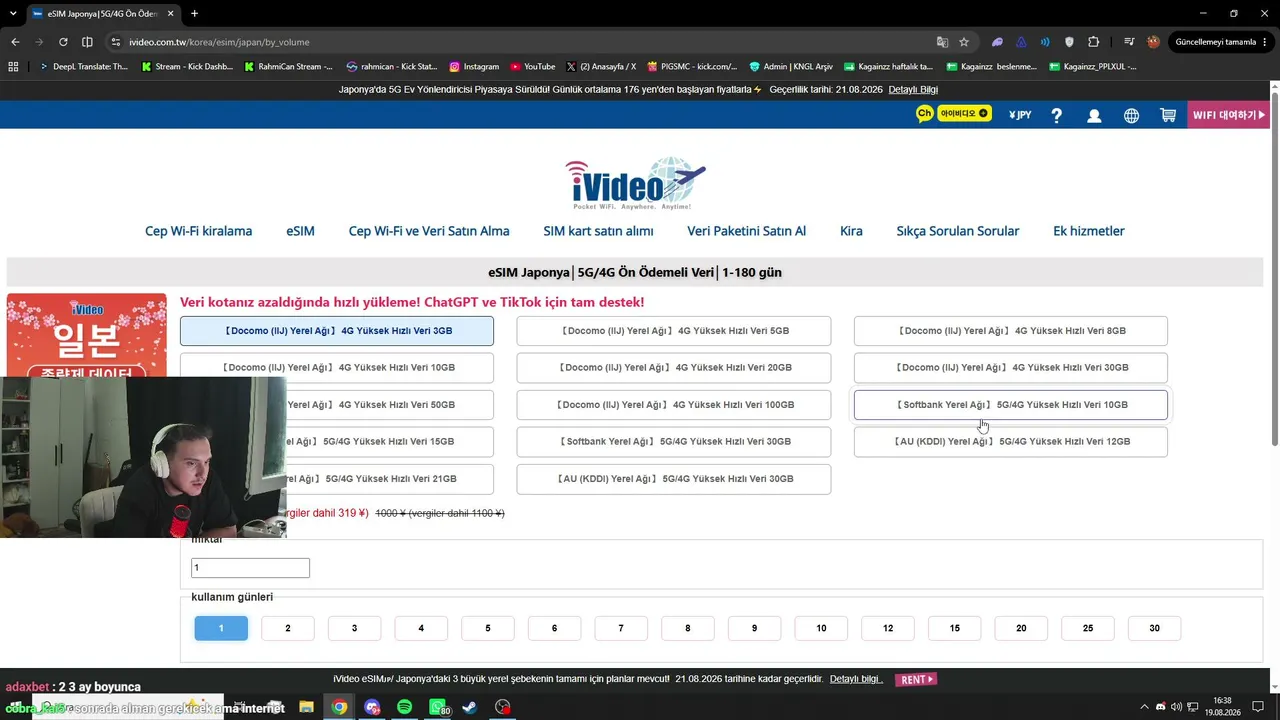Viewport: 1280px width, 720px height.
Task: Open the eSIM menu item
Action: (x=300, y=231)
